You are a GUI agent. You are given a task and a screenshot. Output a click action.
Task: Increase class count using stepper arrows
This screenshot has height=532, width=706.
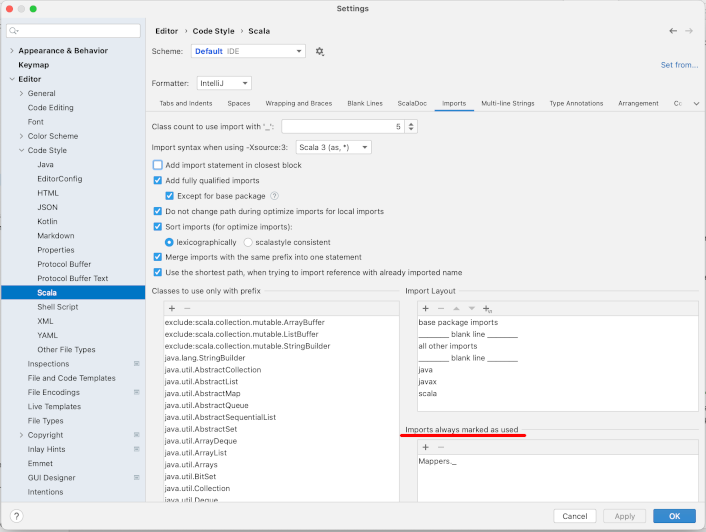click(411, 124)
